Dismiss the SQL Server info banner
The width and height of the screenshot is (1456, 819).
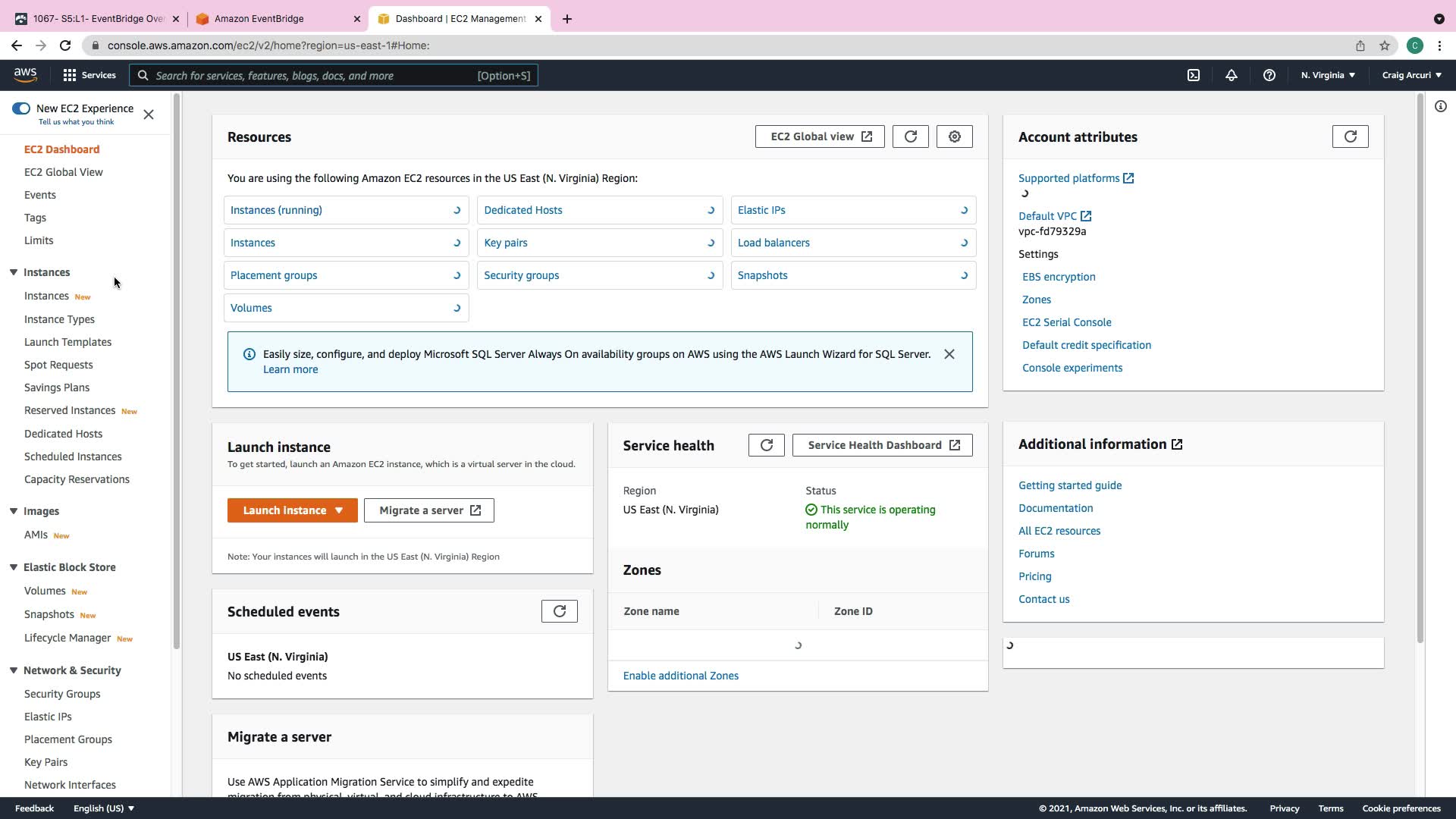point(949,354)
